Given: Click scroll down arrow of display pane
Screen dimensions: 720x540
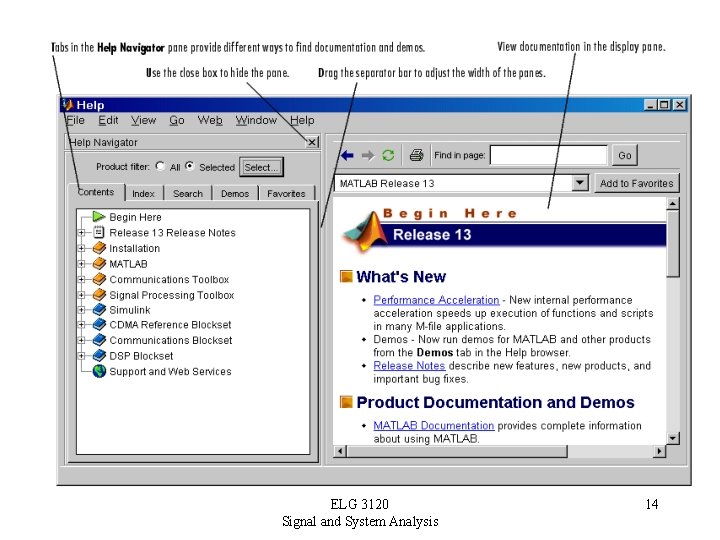Looking at the screenshot, I should 673,438.
